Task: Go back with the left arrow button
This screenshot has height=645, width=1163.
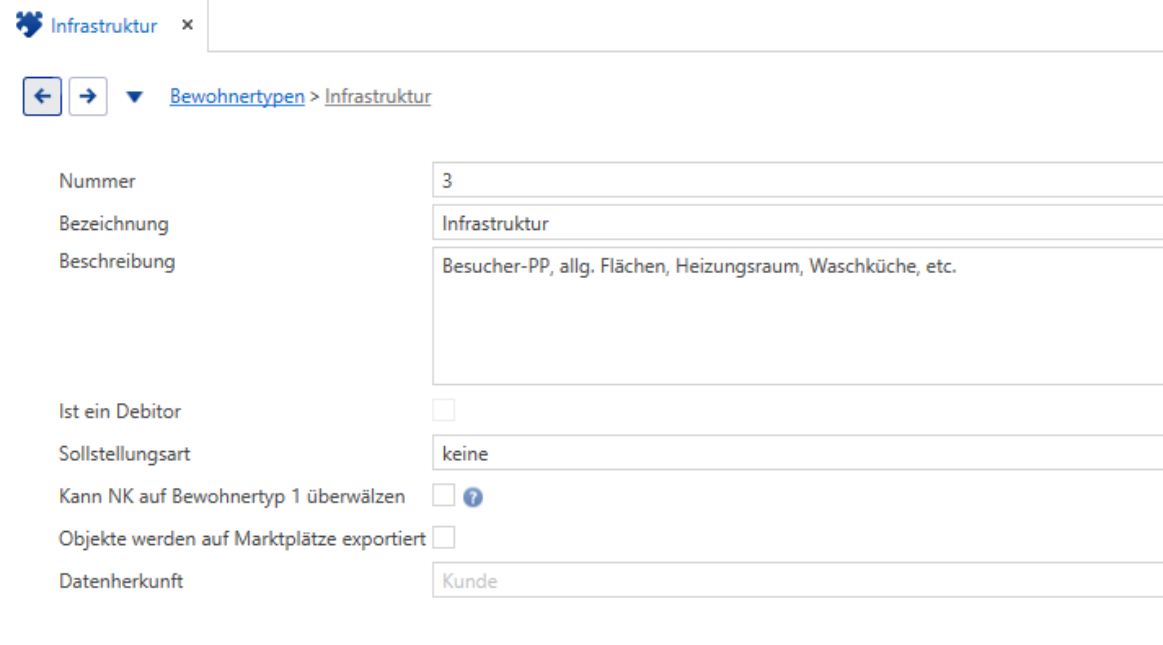Action: tap(42, 96)
